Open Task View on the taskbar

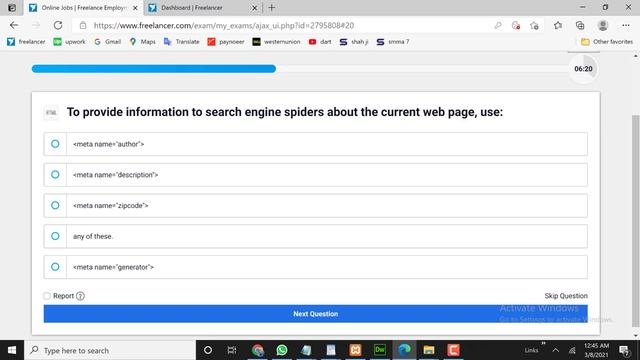click(232, 350)
